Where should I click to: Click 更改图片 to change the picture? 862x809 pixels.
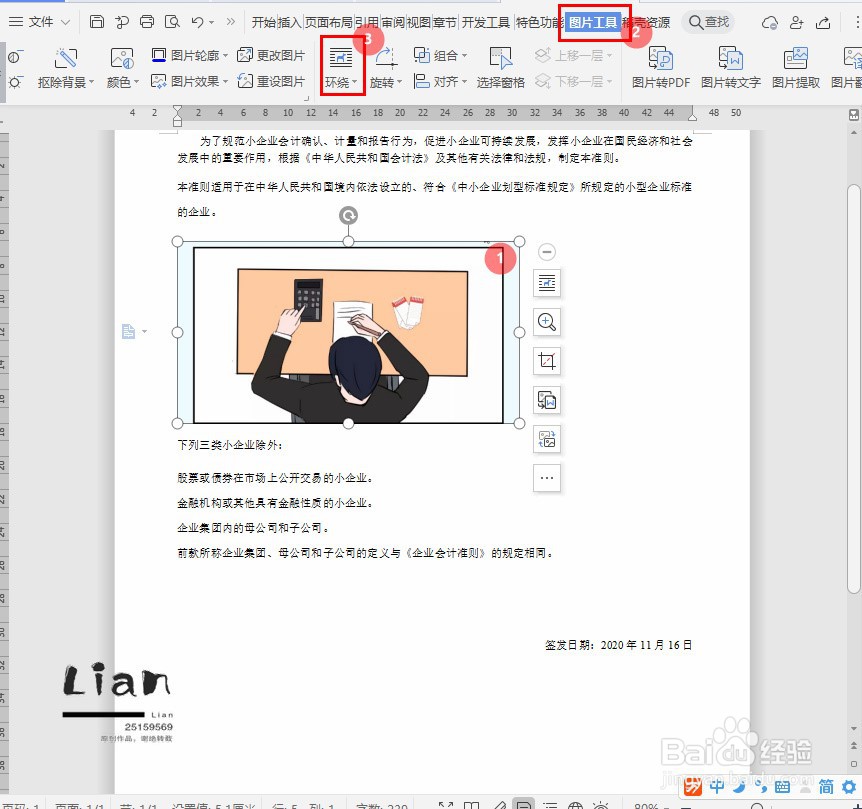tap(271, 56)
